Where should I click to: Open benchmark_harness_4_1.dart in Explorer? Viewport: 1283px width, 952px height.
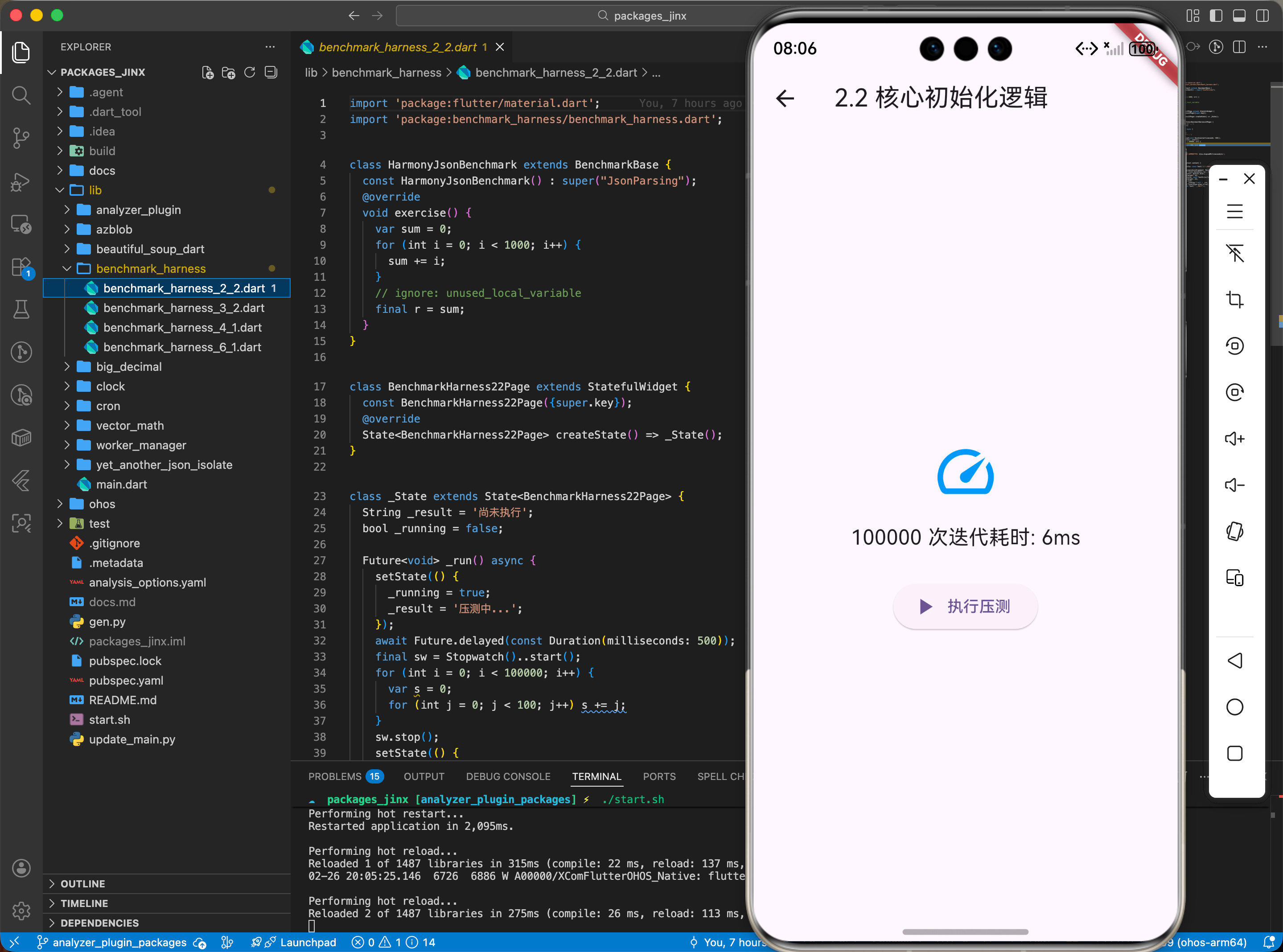click(182, 327)
